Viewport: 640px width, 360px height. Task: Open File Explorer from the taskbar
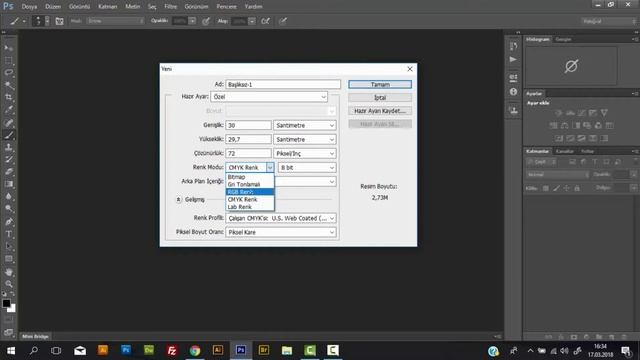287,350
